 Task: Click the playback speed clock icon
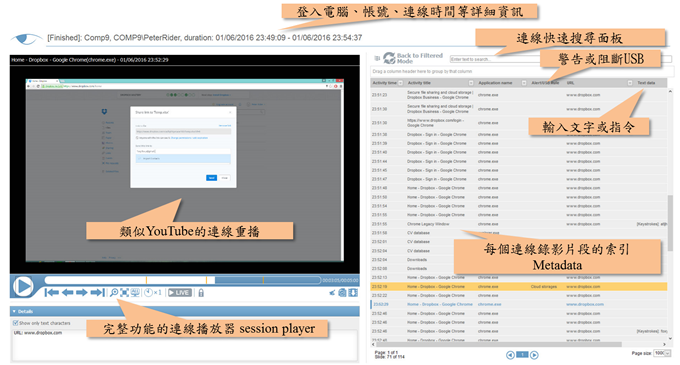tap(149, 293)
